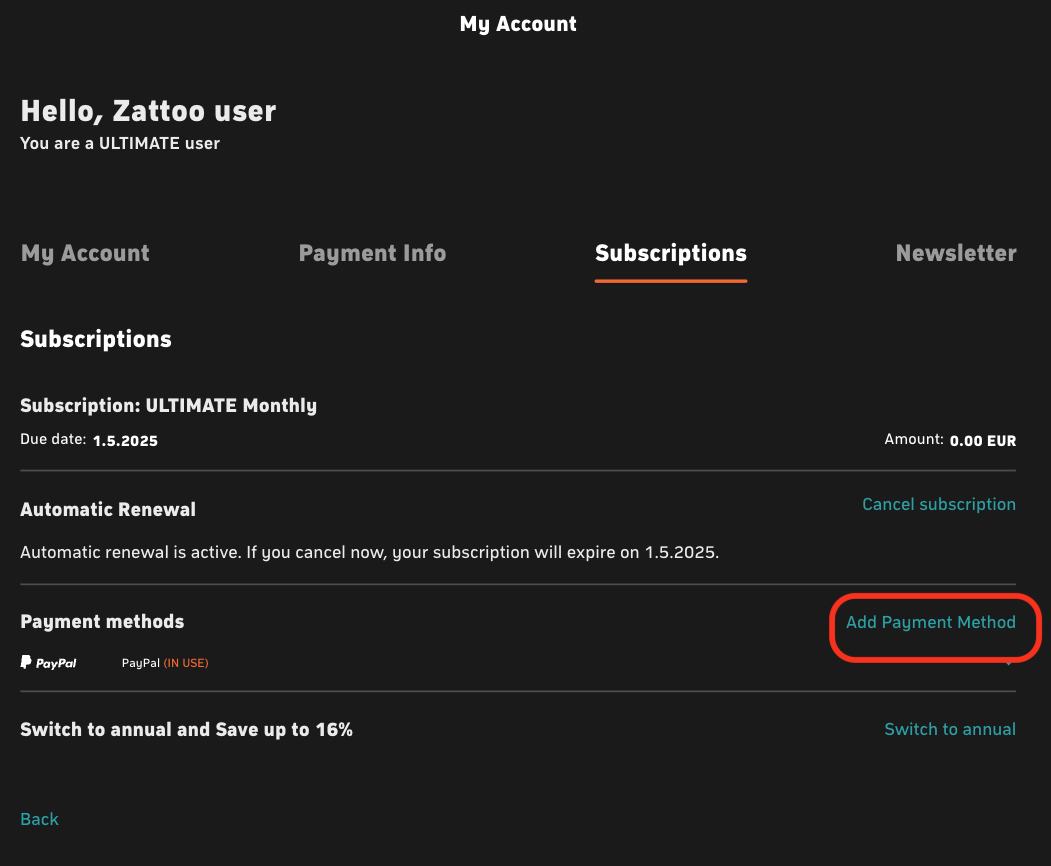
Task: Click Add Payment Method link
Action: (x=930, y=622)
